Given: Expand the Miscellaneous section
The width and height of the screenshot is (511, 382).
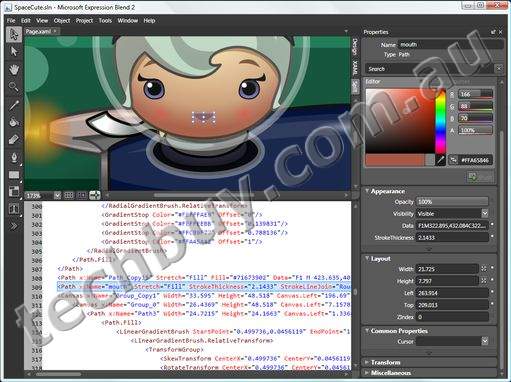Looking at the screenshot, I should click(367, 373).
